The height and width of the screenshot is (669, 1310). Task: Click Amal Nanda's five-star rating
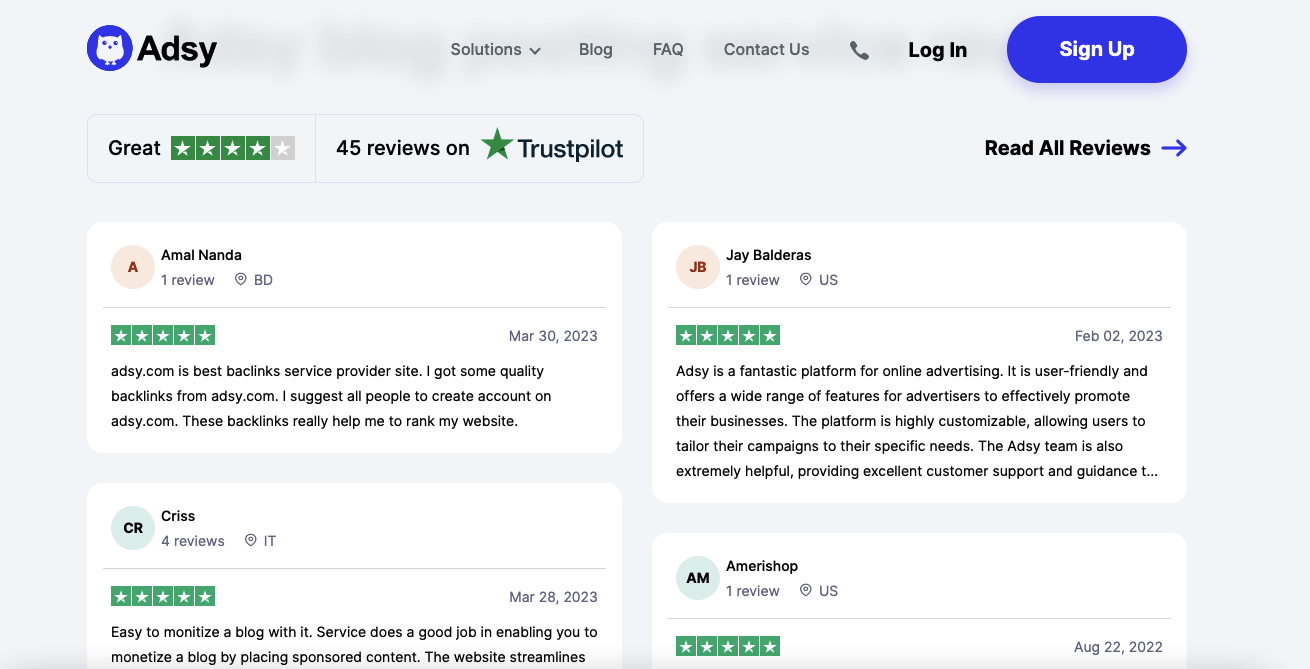pos(163,336)
